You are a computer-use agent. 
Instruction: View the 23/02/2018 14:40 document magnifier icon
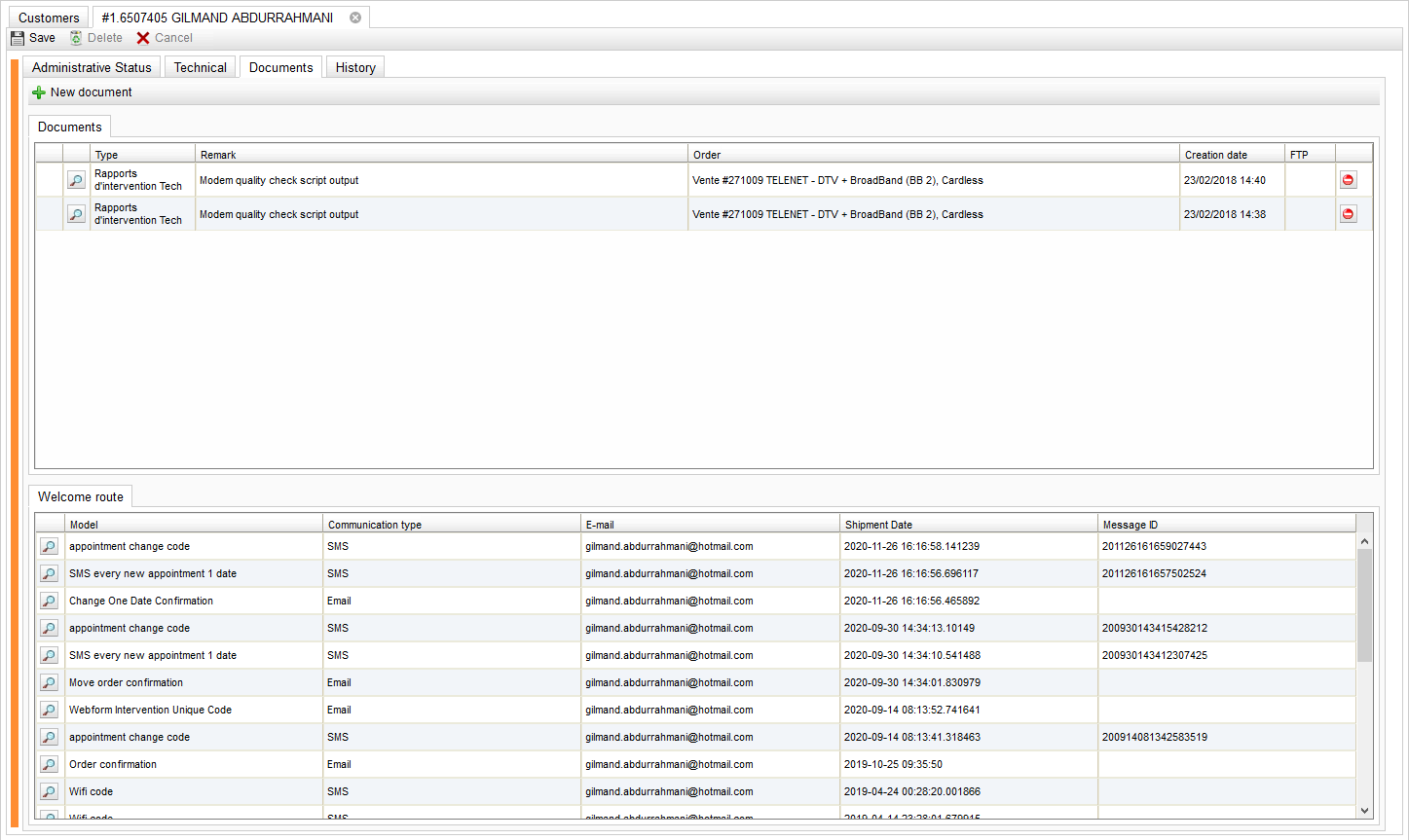point(76,180)
